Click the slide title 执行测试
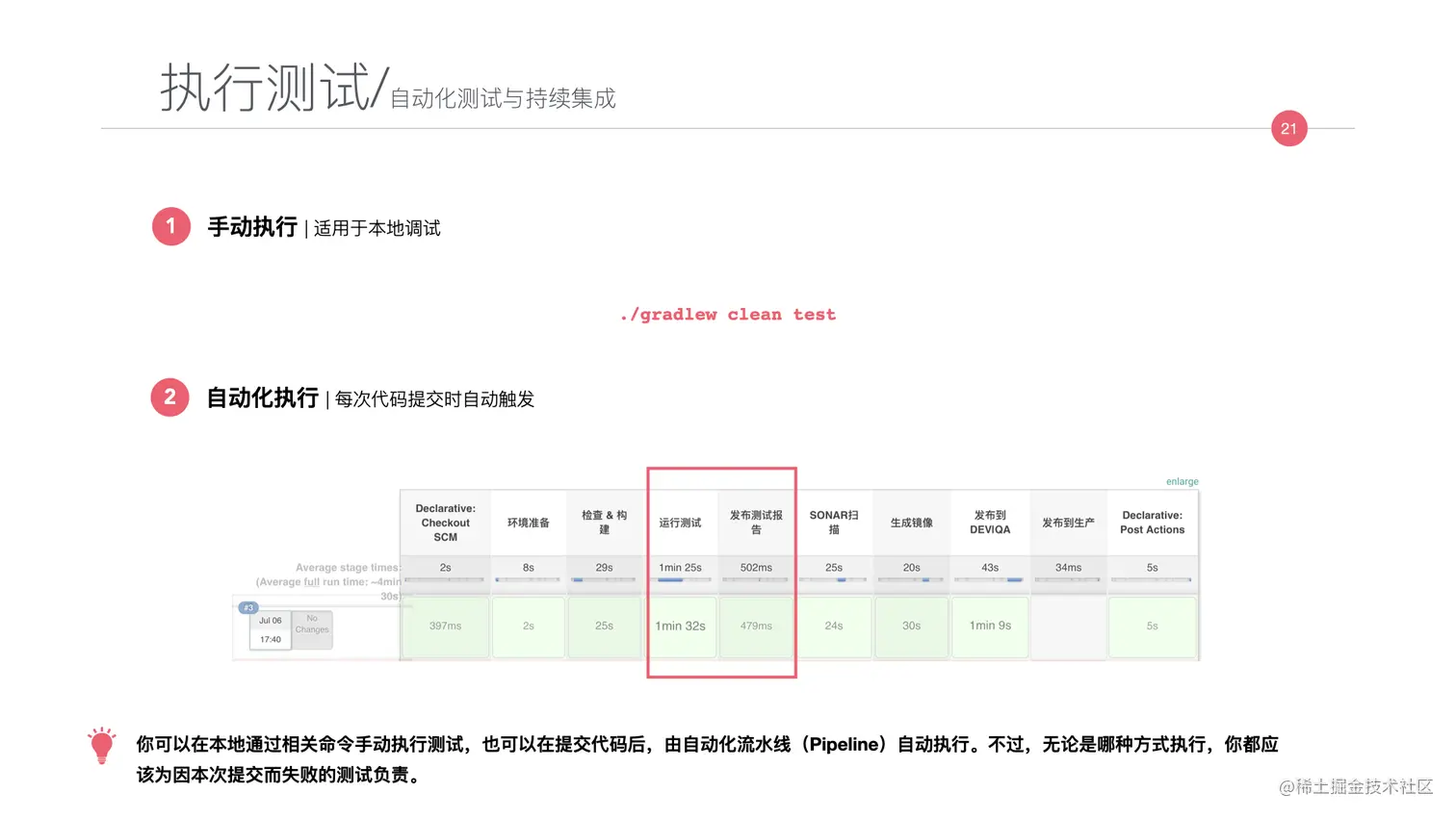 pyautogui.click(x=265, y=88)
